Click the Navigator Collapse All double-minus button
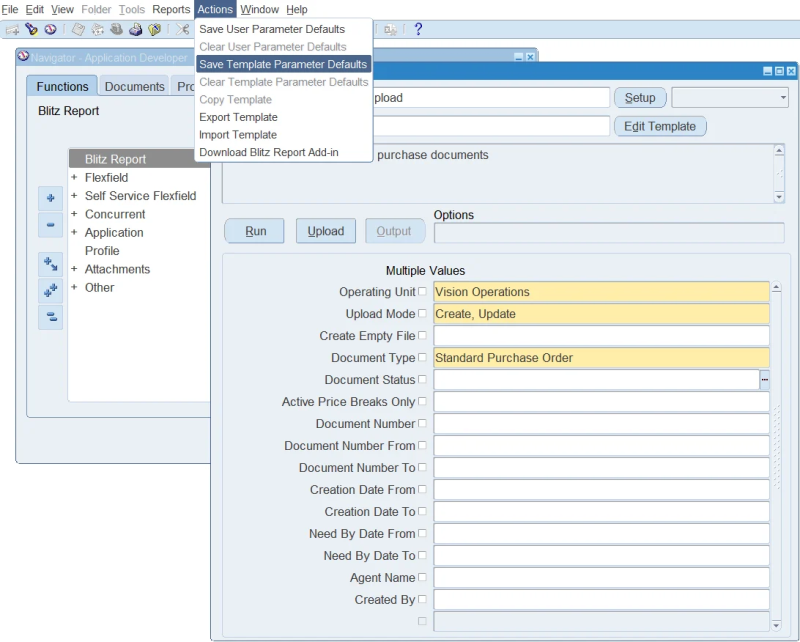Image resolution: width=800 pixels, height=642 pixels. coord(50,317)
